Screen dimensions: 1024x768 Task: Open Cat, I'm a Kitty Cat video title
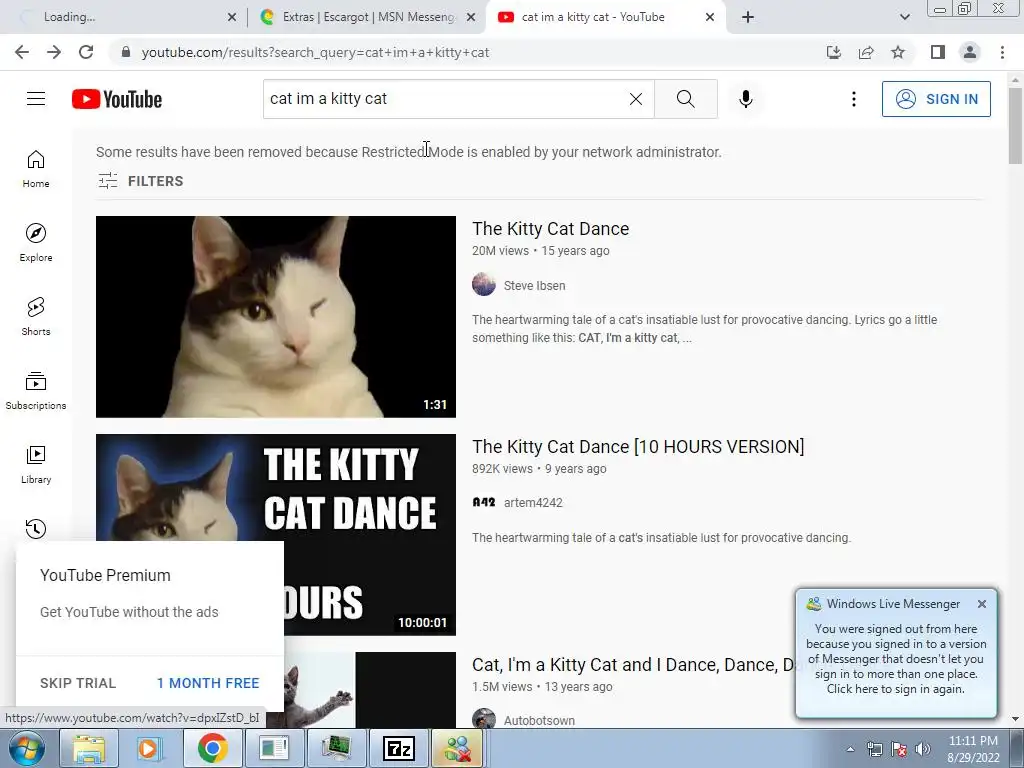633,665
